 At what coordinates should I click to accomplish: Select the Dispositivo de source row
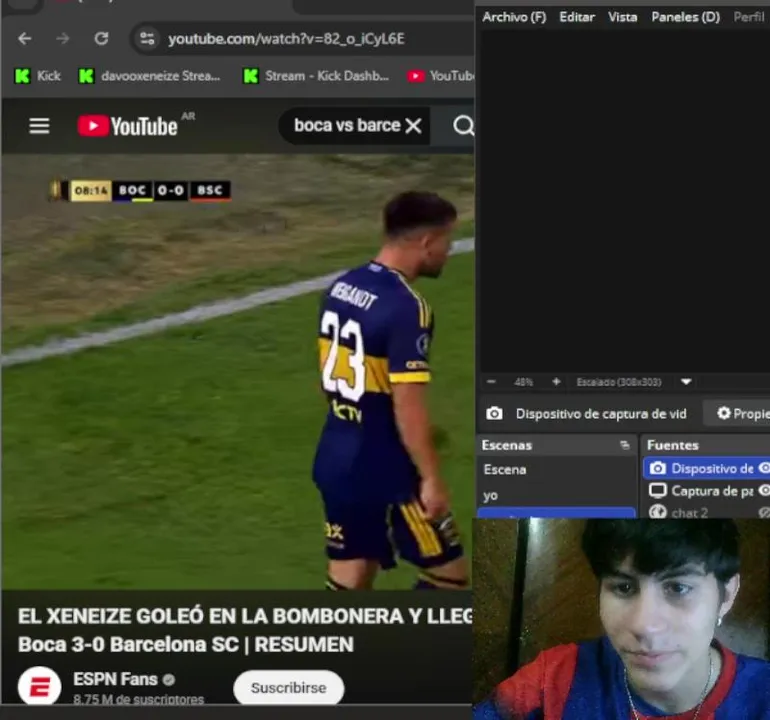pos(706,469)
